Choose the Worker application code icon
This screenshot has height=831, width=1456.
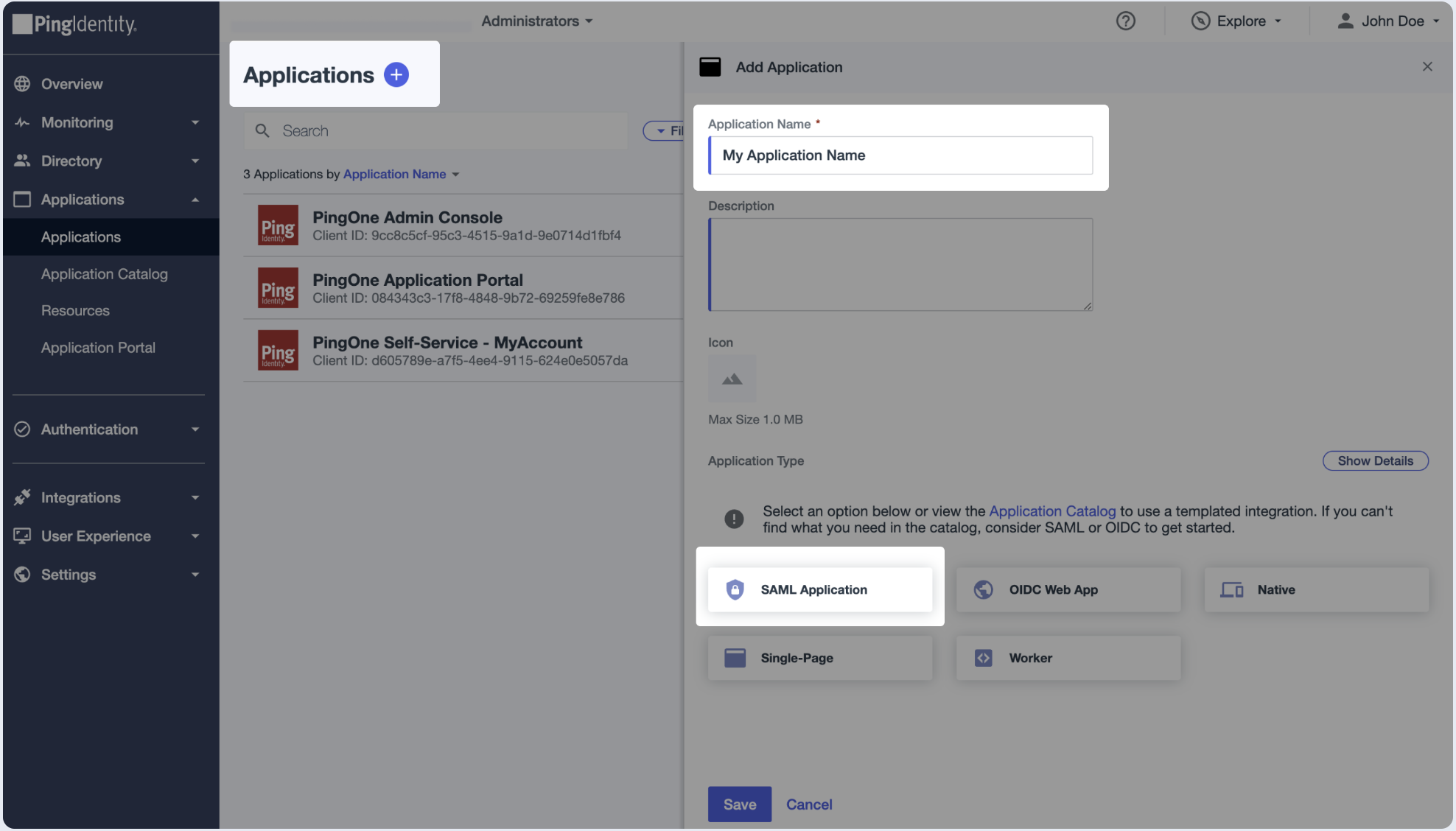[x=983, y=658]
